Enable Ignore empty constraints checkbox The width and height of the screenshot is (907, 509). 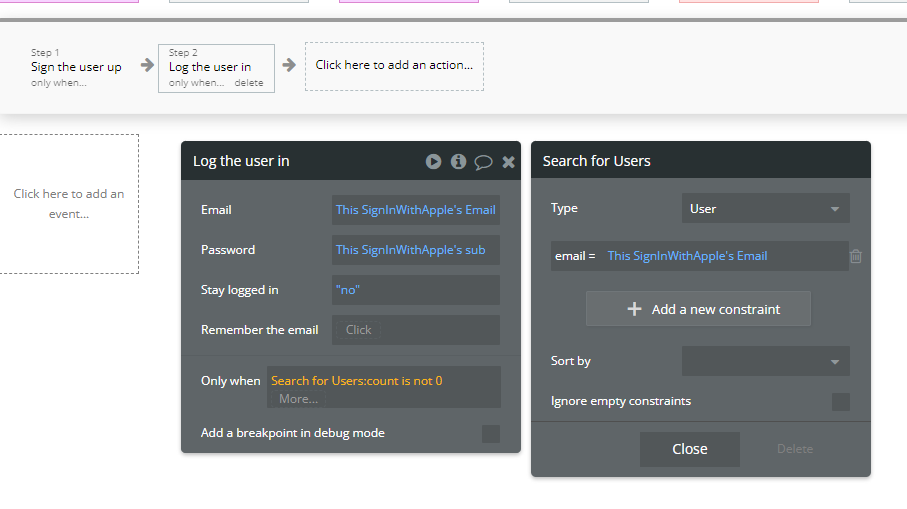coord(841,402)
